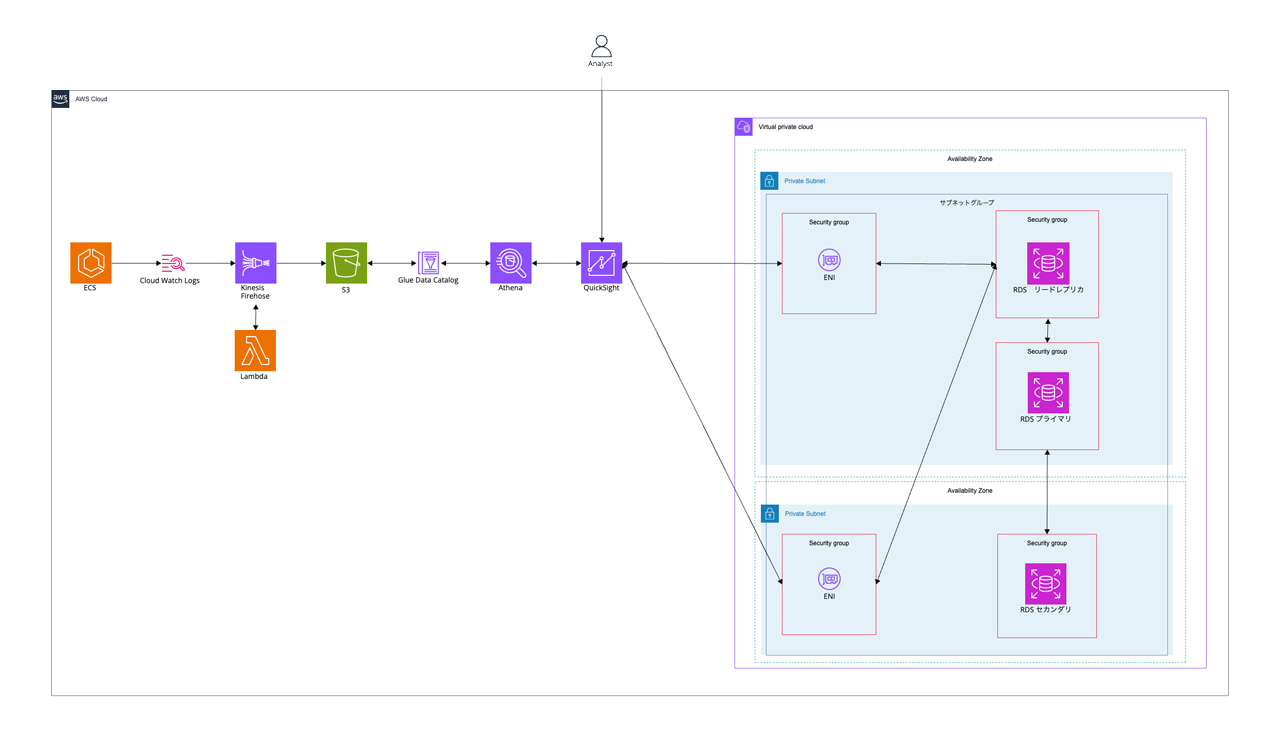
Task: Click the "RDS リードレプリカ" text label
Action: coord(1048,290)
